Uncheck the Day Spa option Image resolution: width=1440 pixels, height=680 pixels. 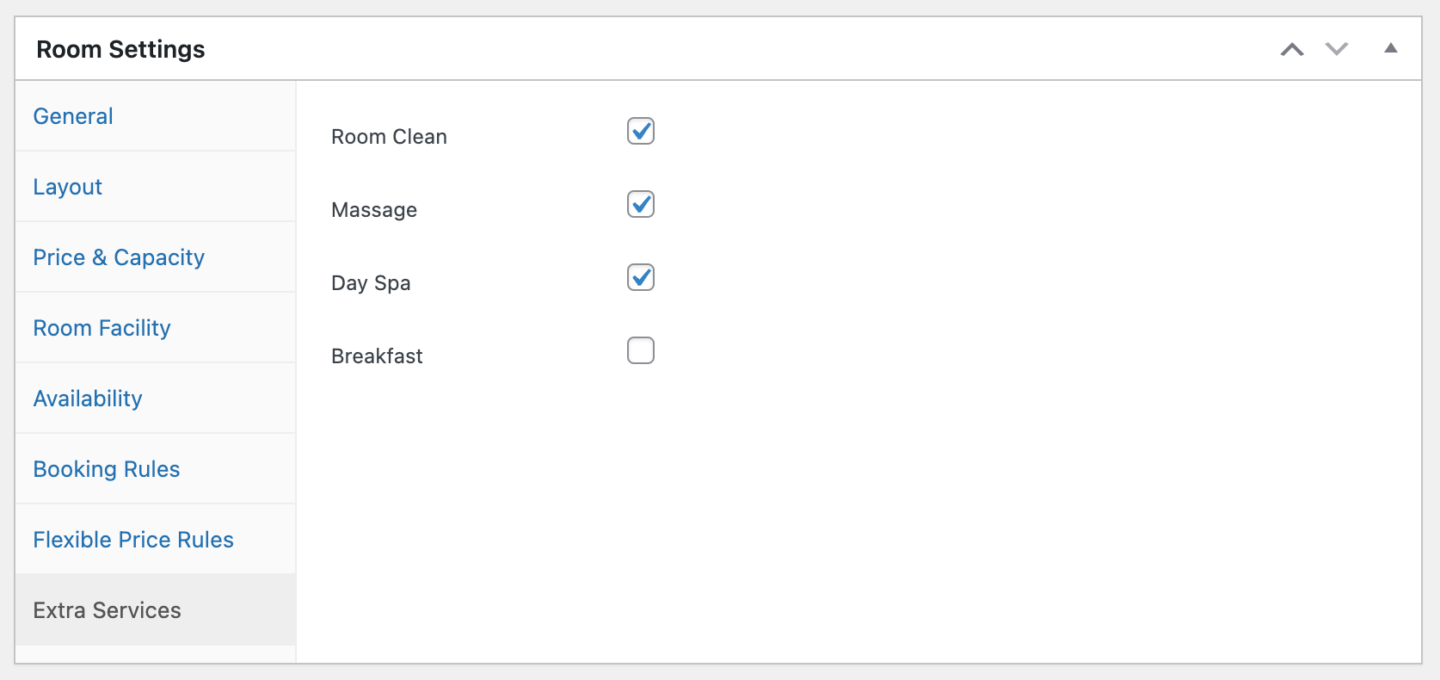click(640, 277)
